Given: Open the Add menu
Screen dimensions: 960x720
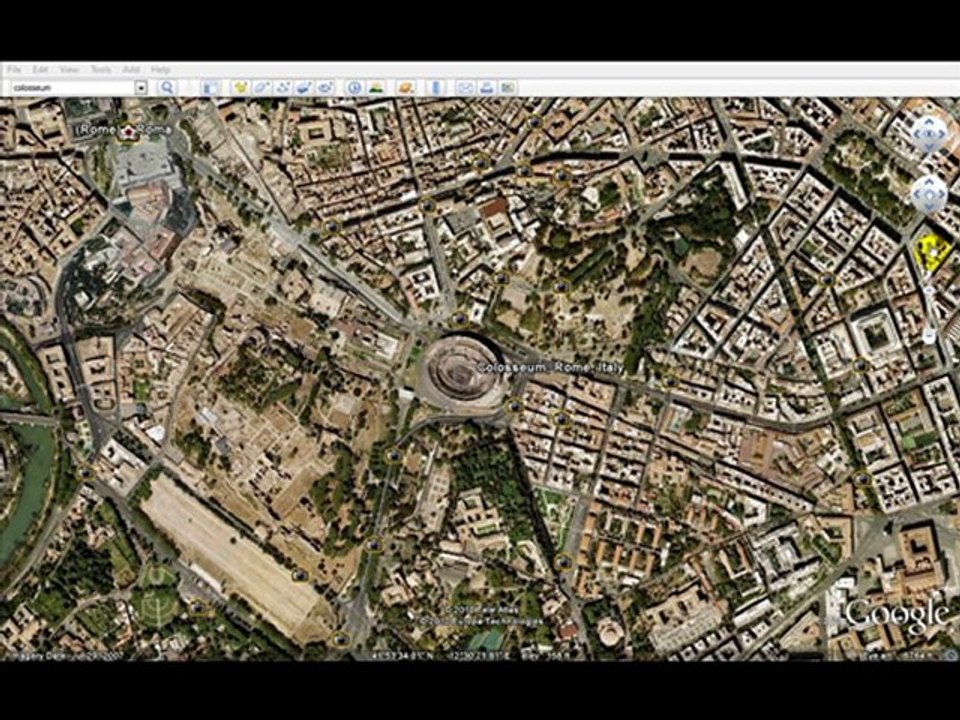Looking at the screenshot, I should pyautogui.click(x=131, y=70).
